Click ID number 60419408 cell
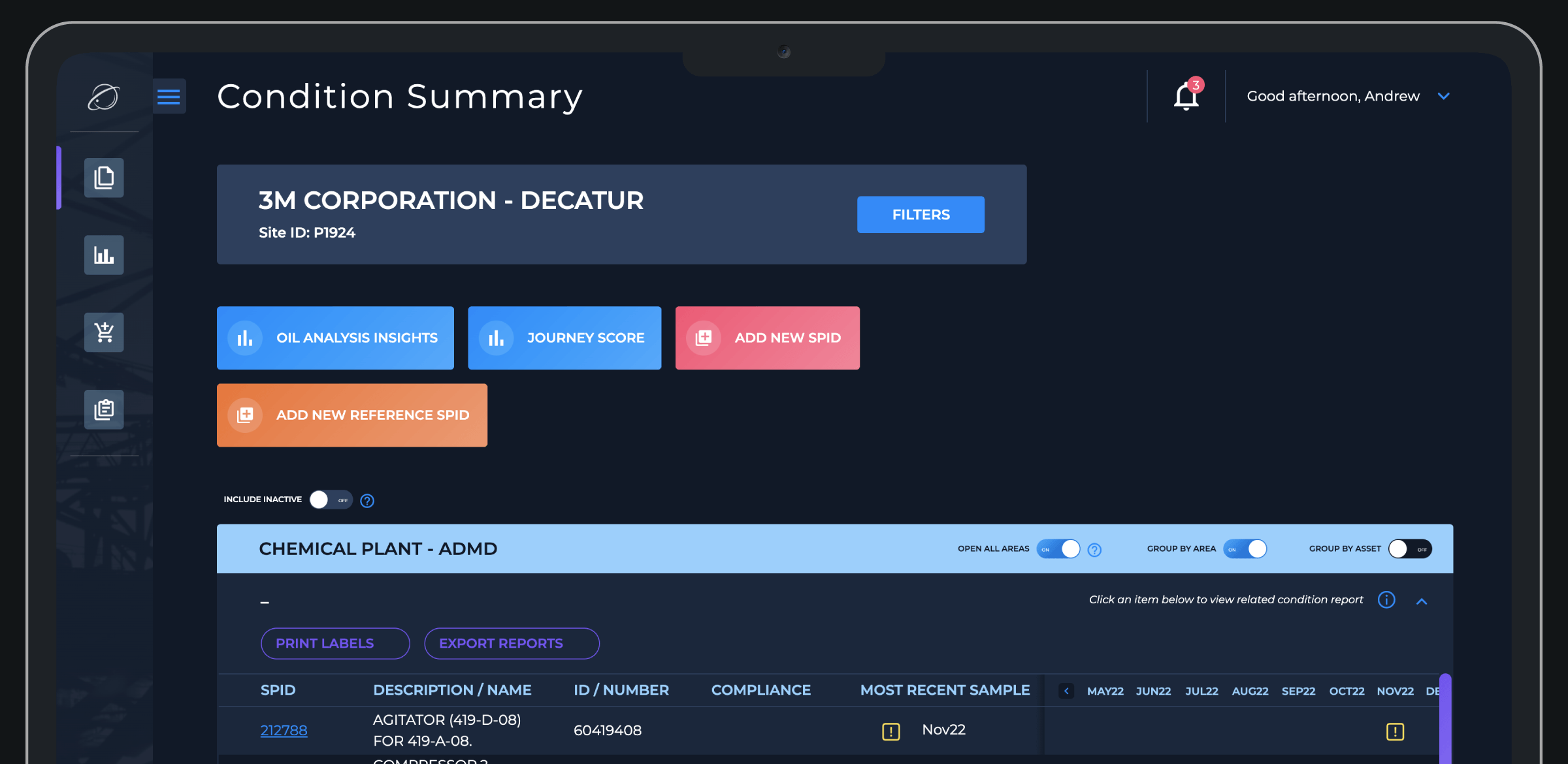Screen dimensions: 1568x764 (x=608, y=730)
